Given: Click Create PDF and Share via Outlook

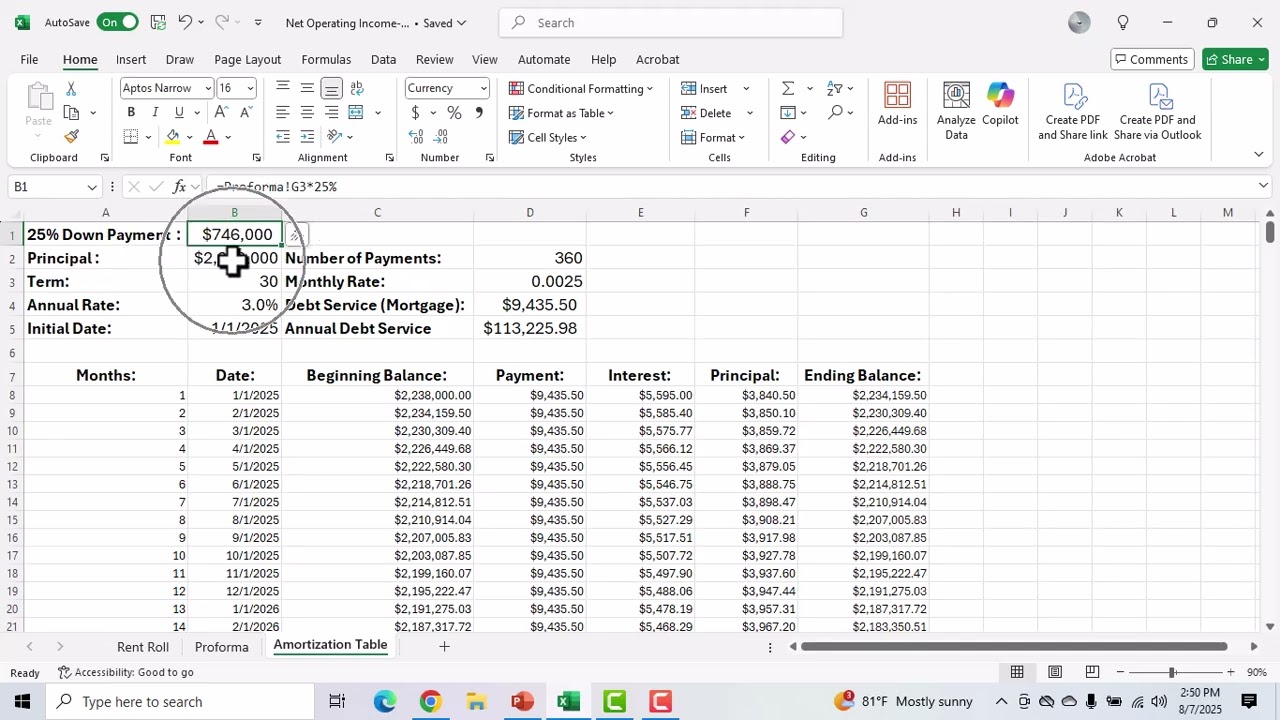Looking at the screenshot, I should (1157, 112).
